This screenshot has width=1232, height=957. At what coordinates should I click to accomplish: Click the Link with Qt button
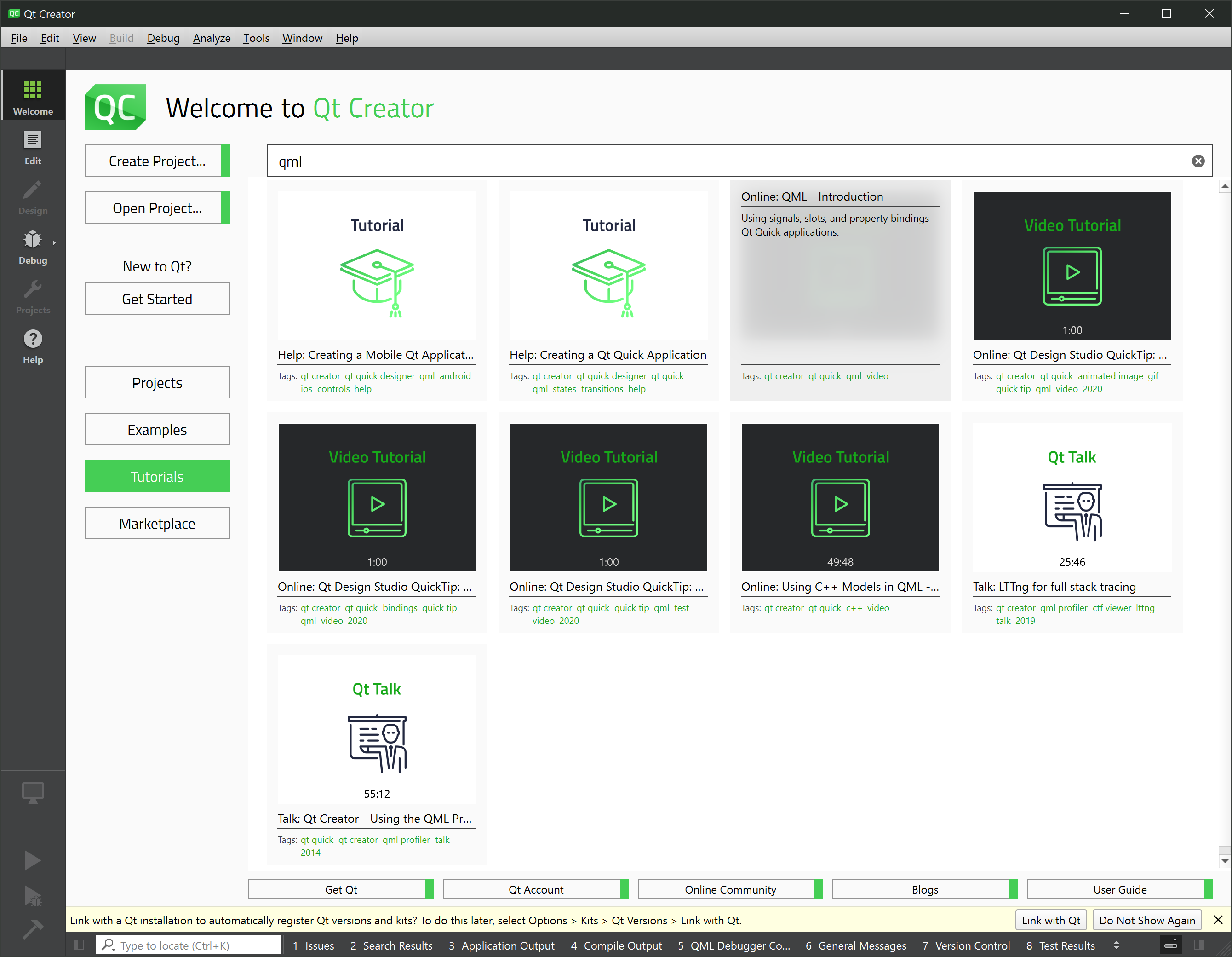click(x=1050, y=920)
